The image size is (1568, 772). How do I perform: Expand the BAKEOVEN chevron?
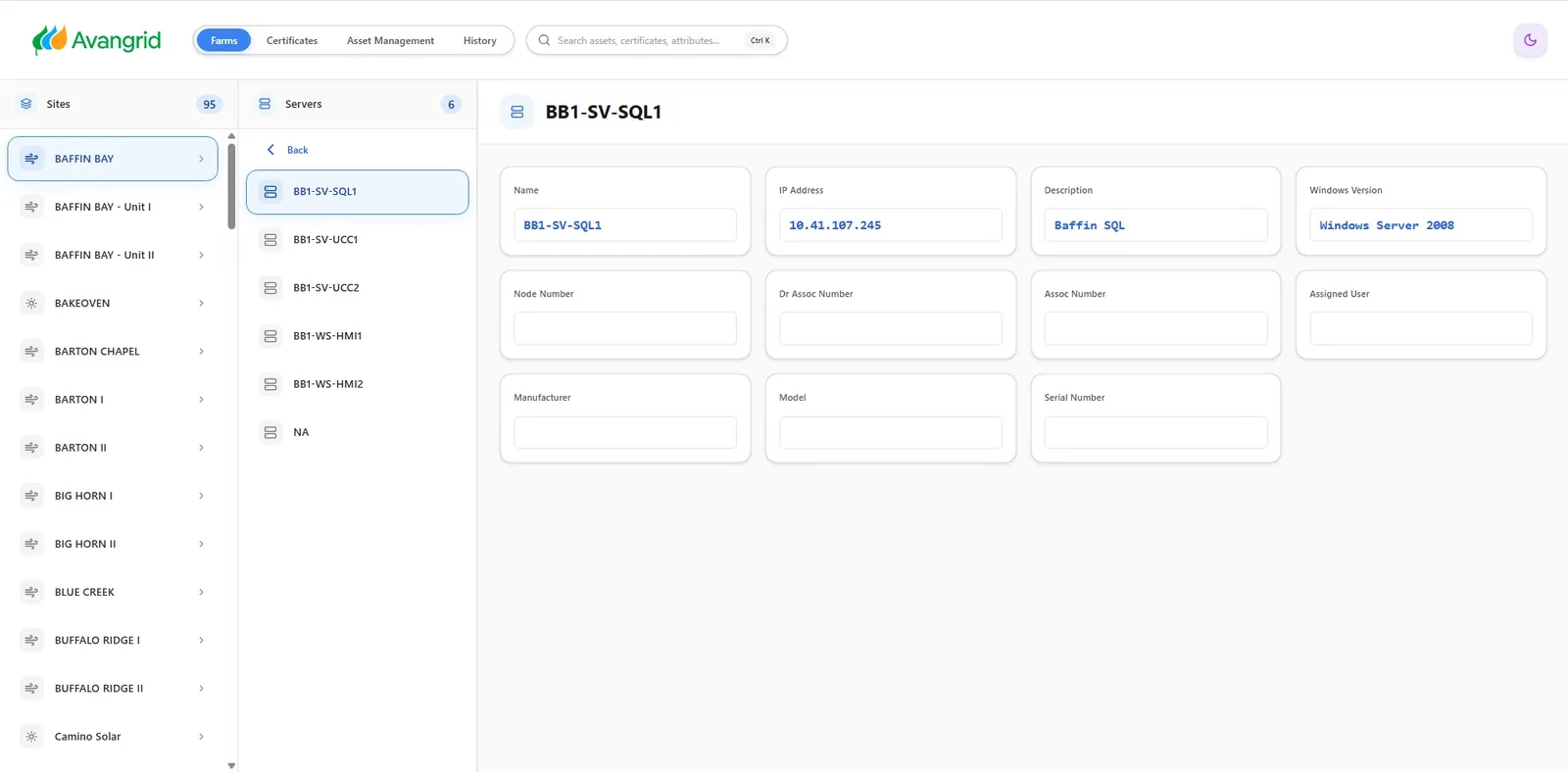click(202, 304)
